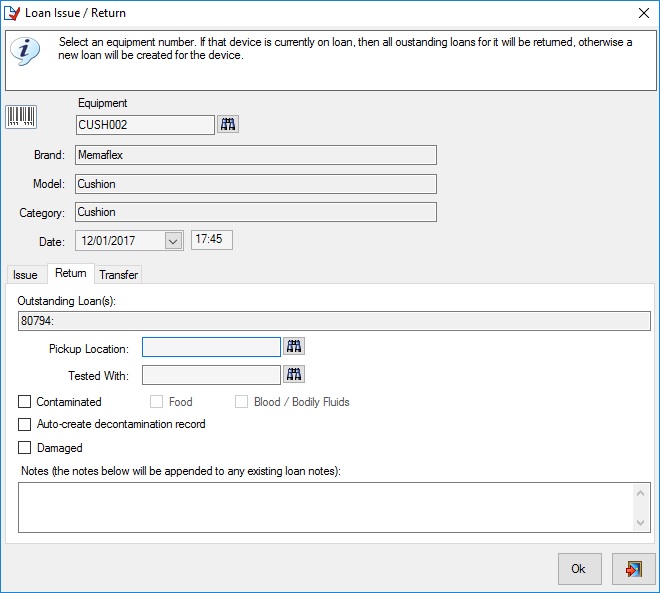Click the blue info bubble icon

point(25,51)
